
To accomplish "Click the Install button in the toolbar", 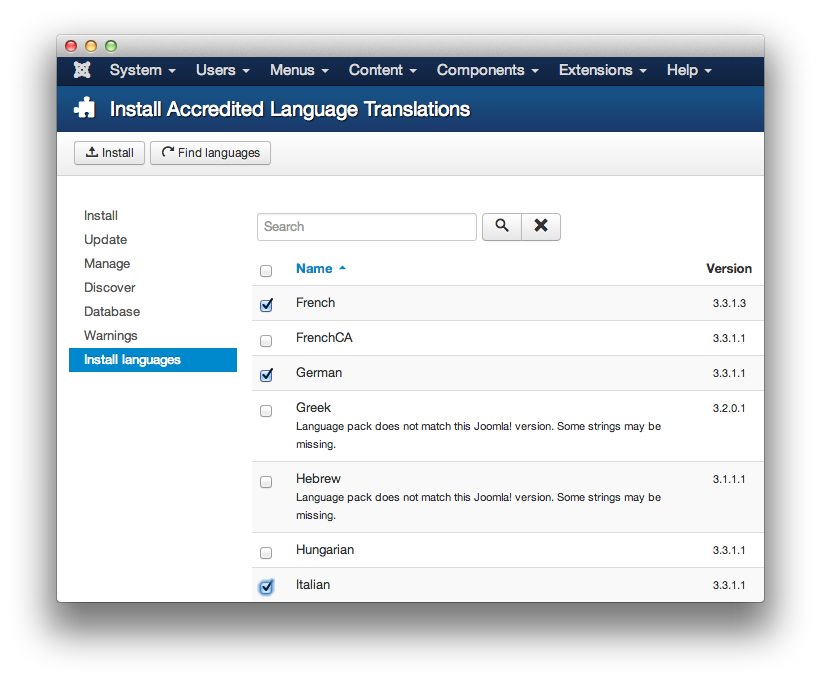I will tap(108, 152).
